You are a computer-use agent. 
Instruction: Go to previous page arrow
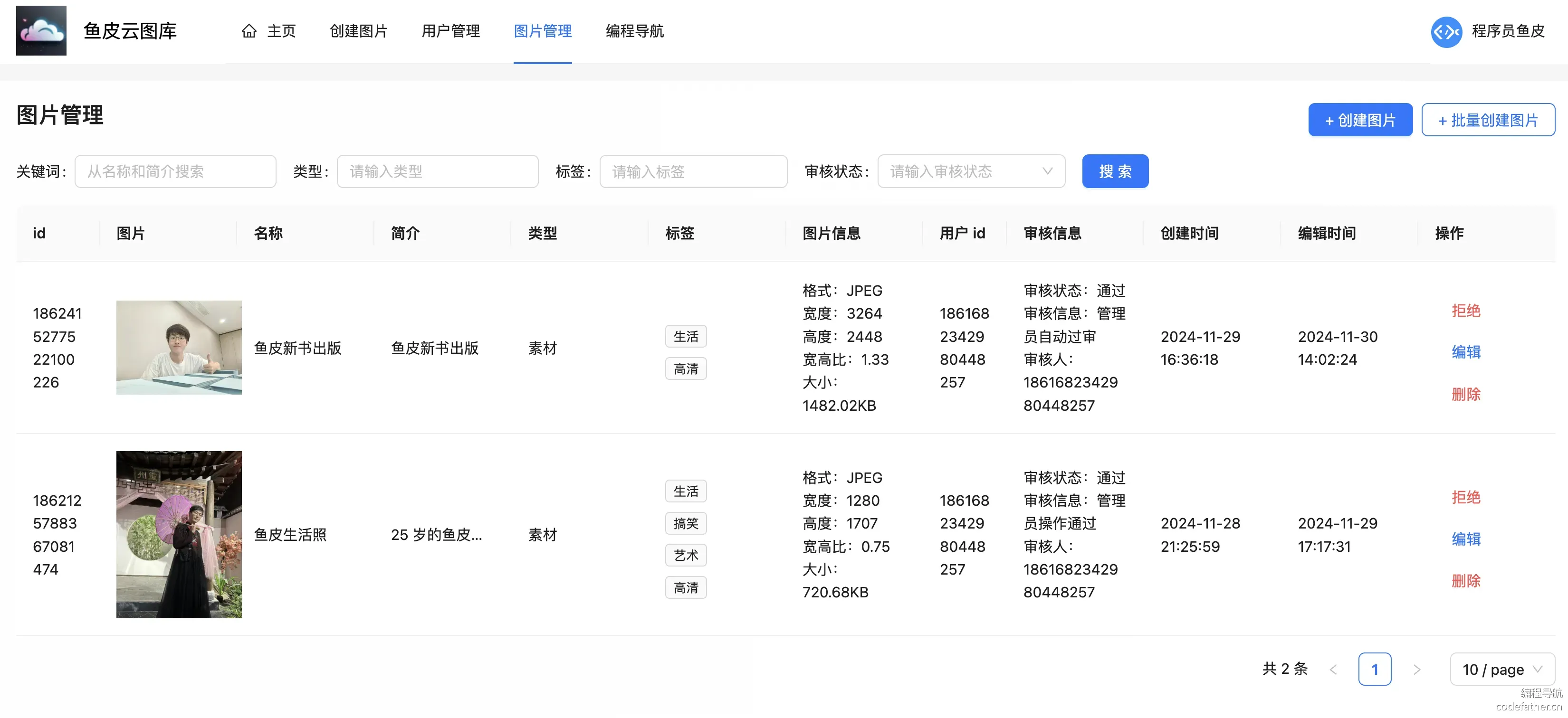click(x=1333, y=669)
